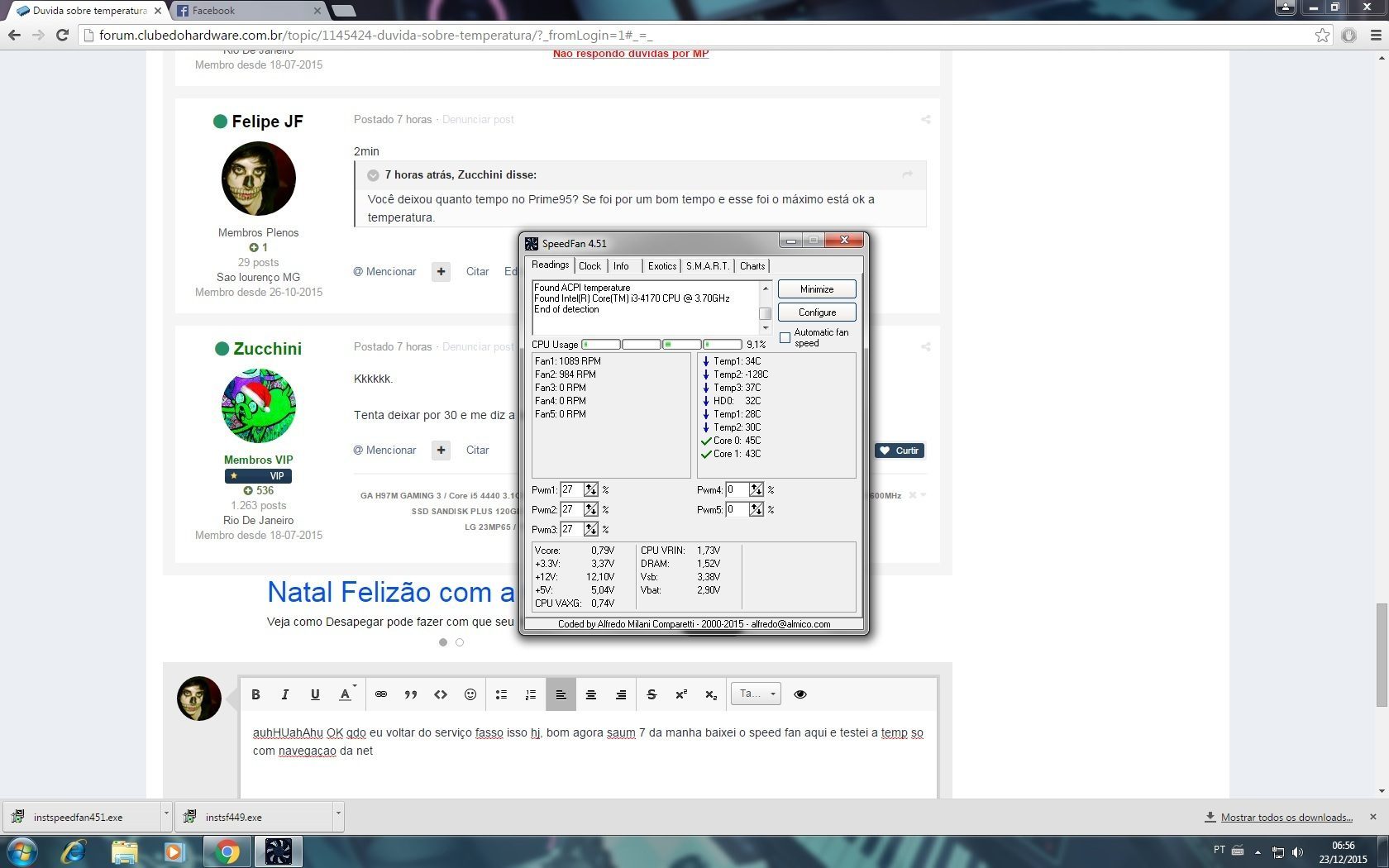Open Felipe JF's profile via username

coord(267,122)
